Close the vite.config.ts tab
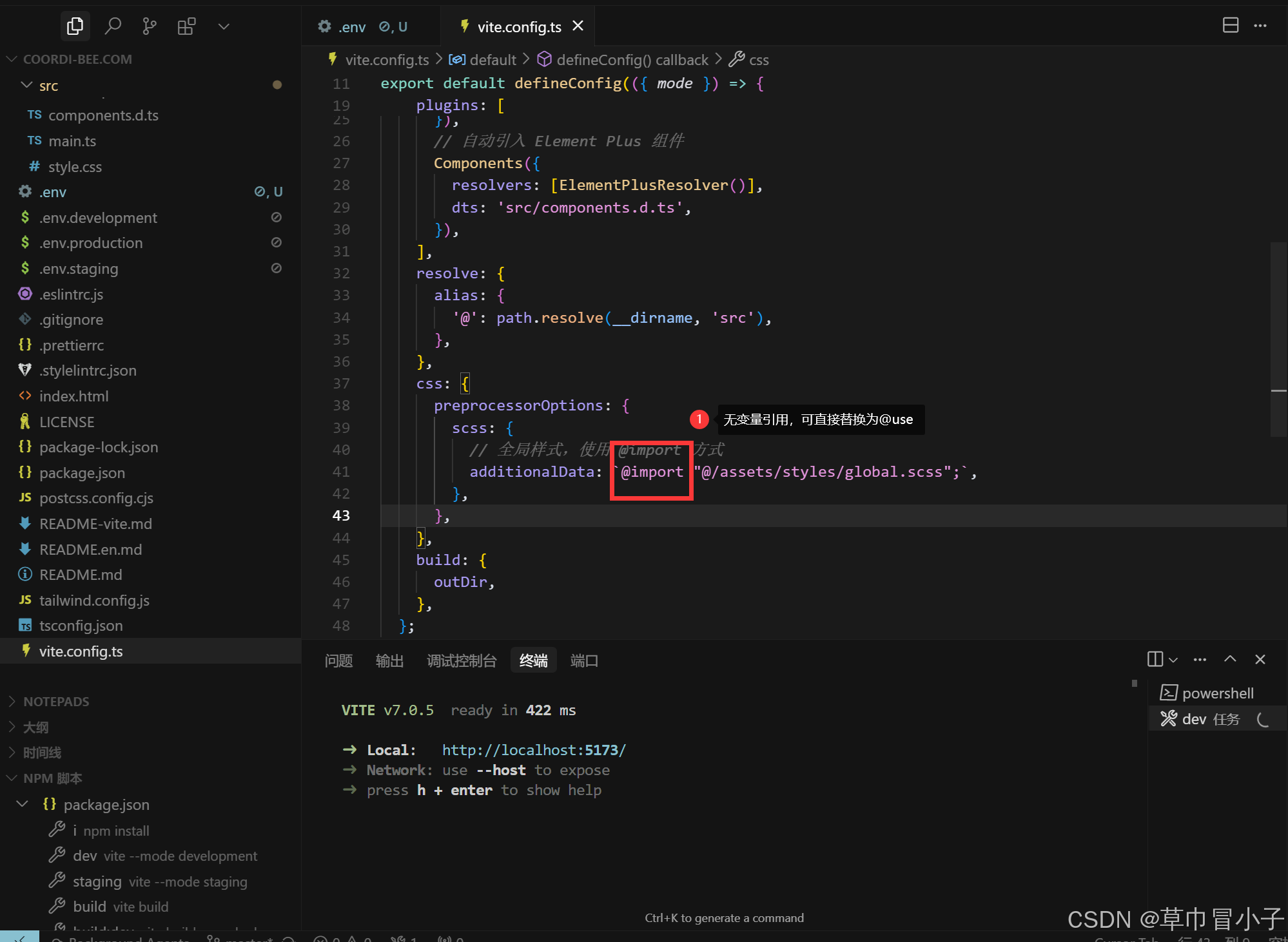The image size is (1288, 942). 578,26
